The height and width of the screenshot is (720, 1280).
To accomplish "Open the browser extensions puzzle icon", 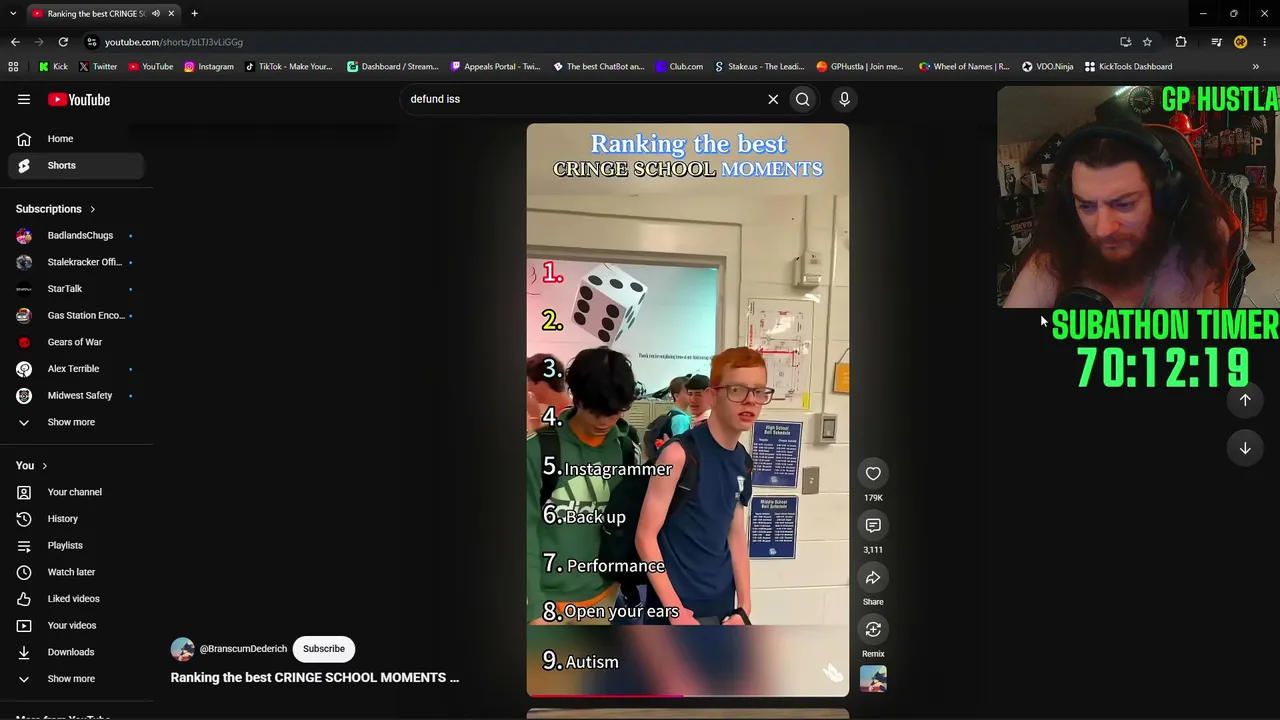I will [1181, 42].
